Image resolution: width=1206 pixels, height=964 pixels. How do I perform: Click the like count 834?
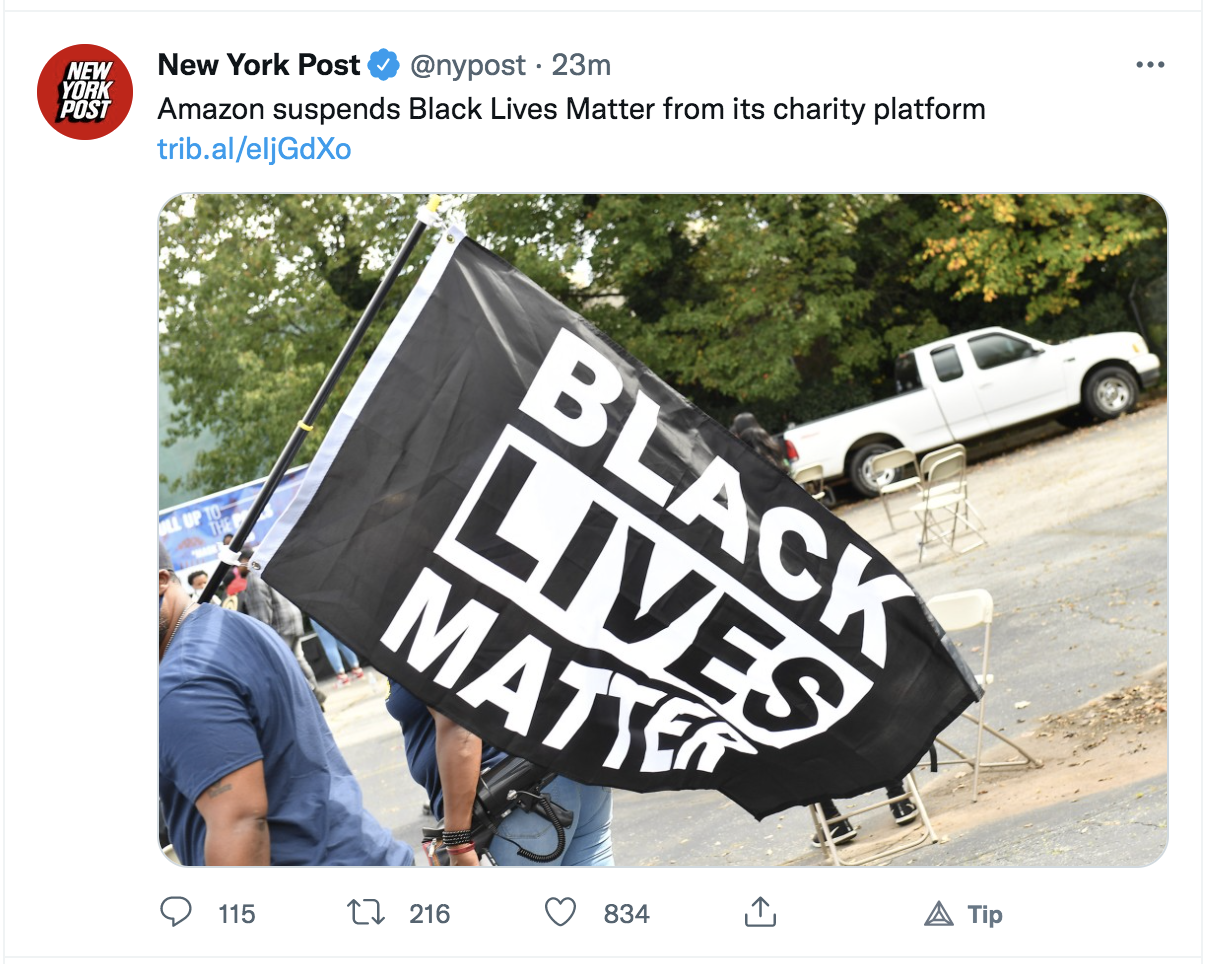[x=626, y=914]
